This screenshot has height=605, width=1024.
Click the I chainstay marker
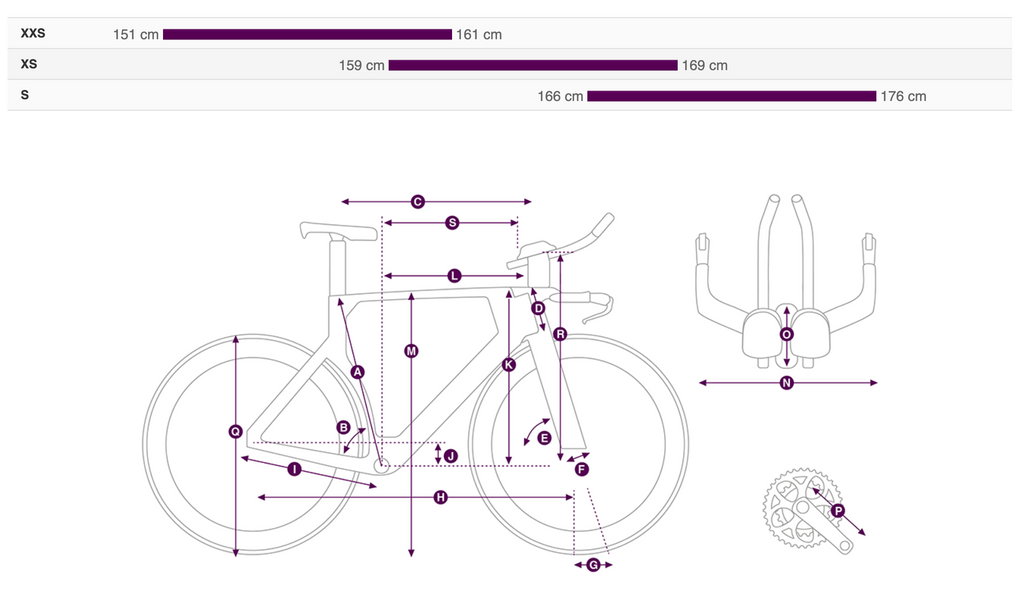295,468
